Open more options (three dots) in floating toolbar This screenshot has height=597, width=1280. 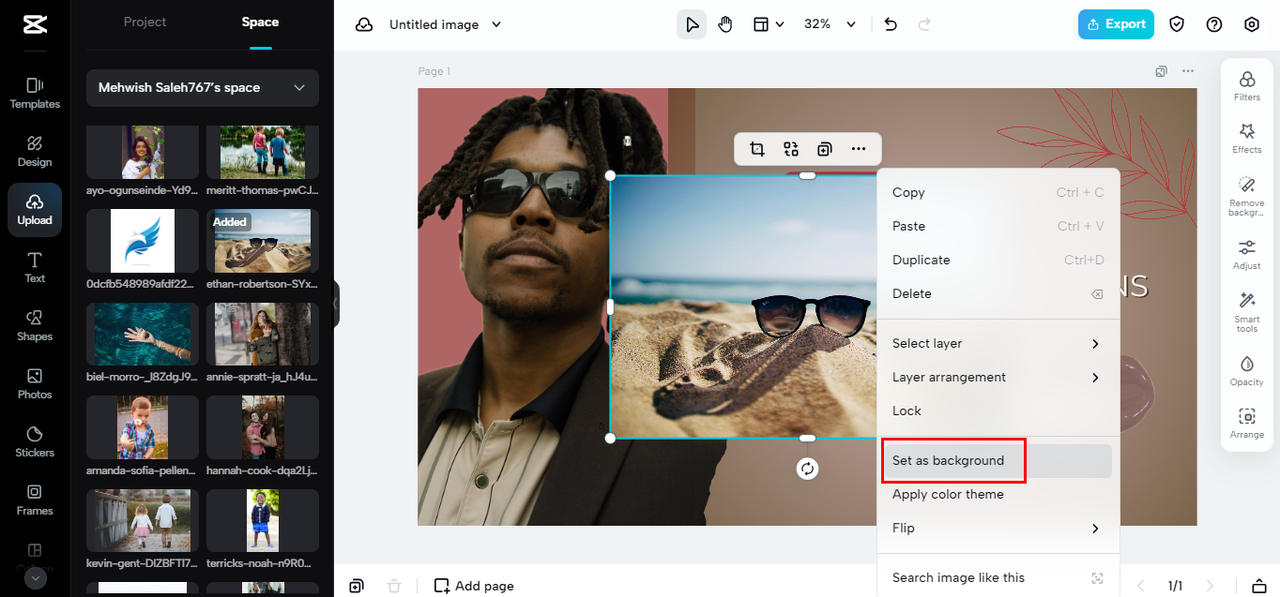[x=858, y=149]
